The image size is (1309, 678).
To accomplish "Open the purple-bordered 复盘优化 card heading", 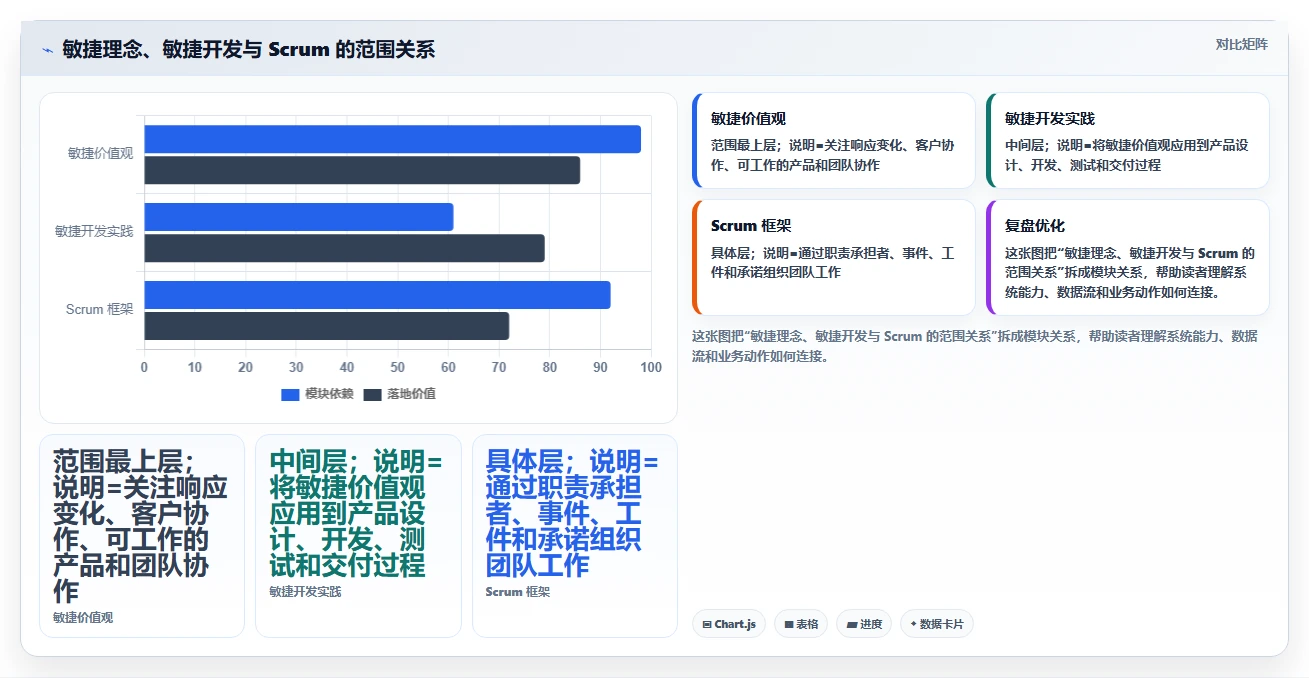I will pos(1035,226).
